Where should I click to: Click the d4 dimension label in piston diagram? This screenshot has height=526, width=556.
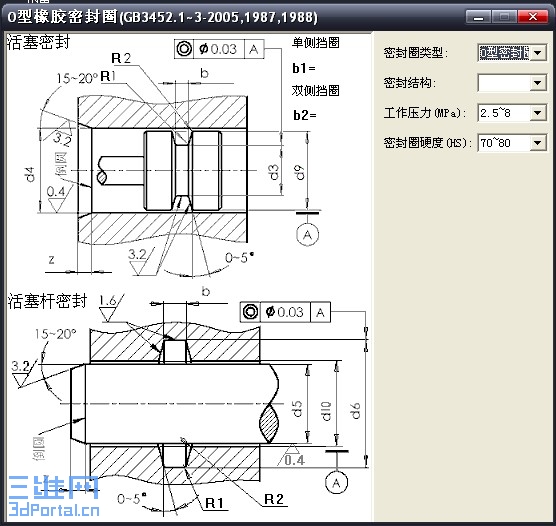coord(30,175)
